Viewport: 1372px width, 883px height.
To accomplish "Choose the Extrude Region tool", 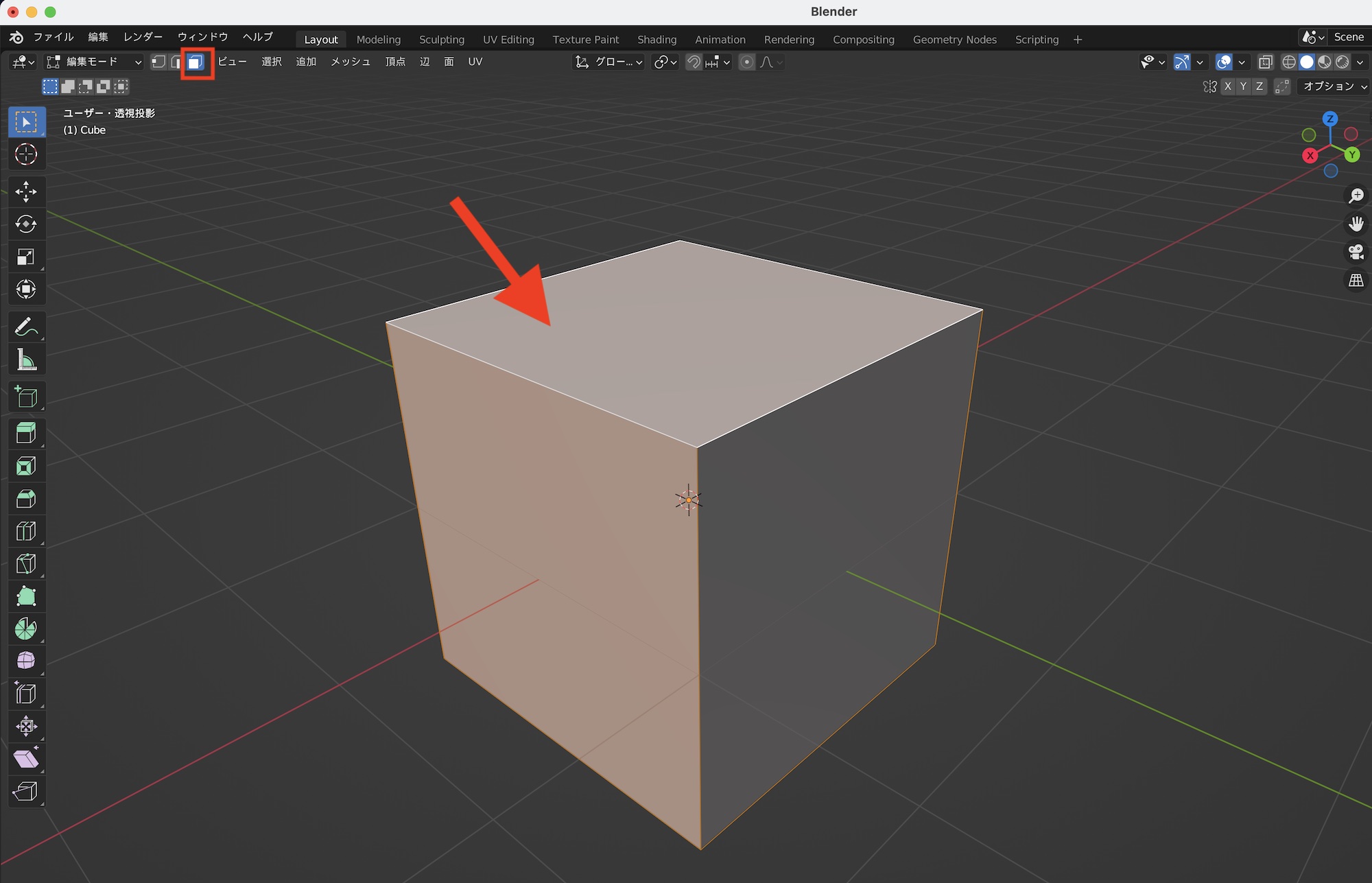I will pos(26,433).
